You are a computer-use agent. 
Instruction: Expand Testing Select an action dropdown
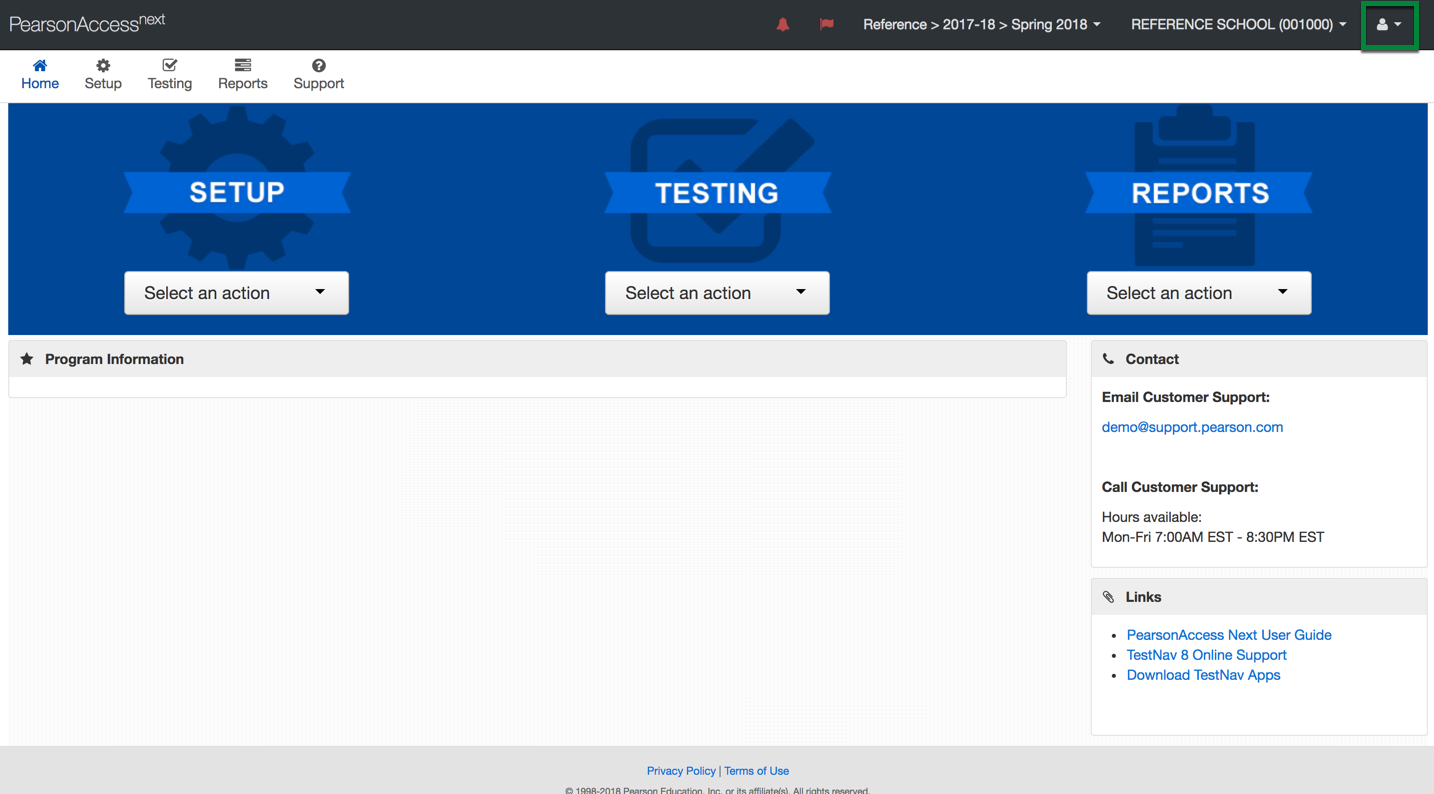click(x=717, y=293)
